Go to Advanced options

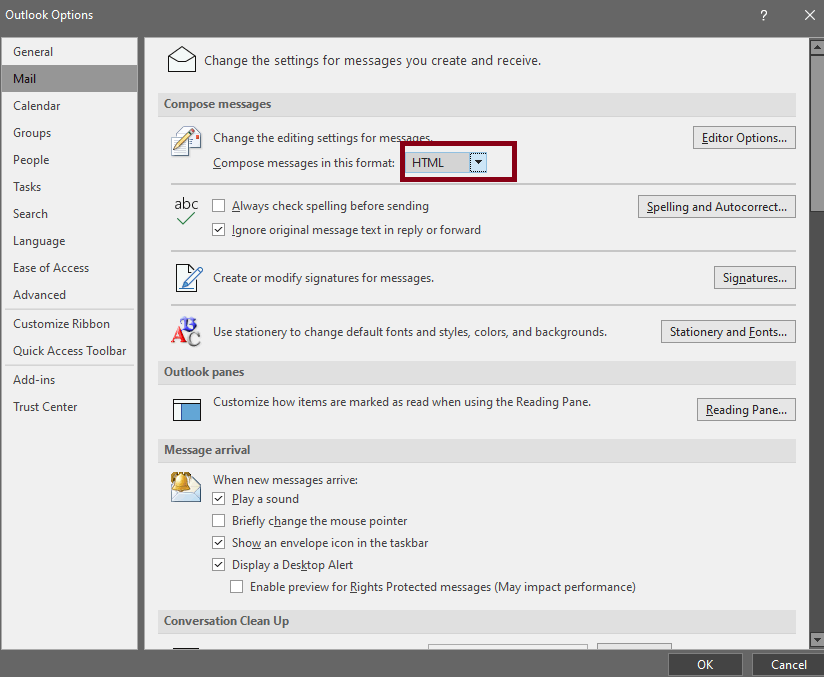69,294
